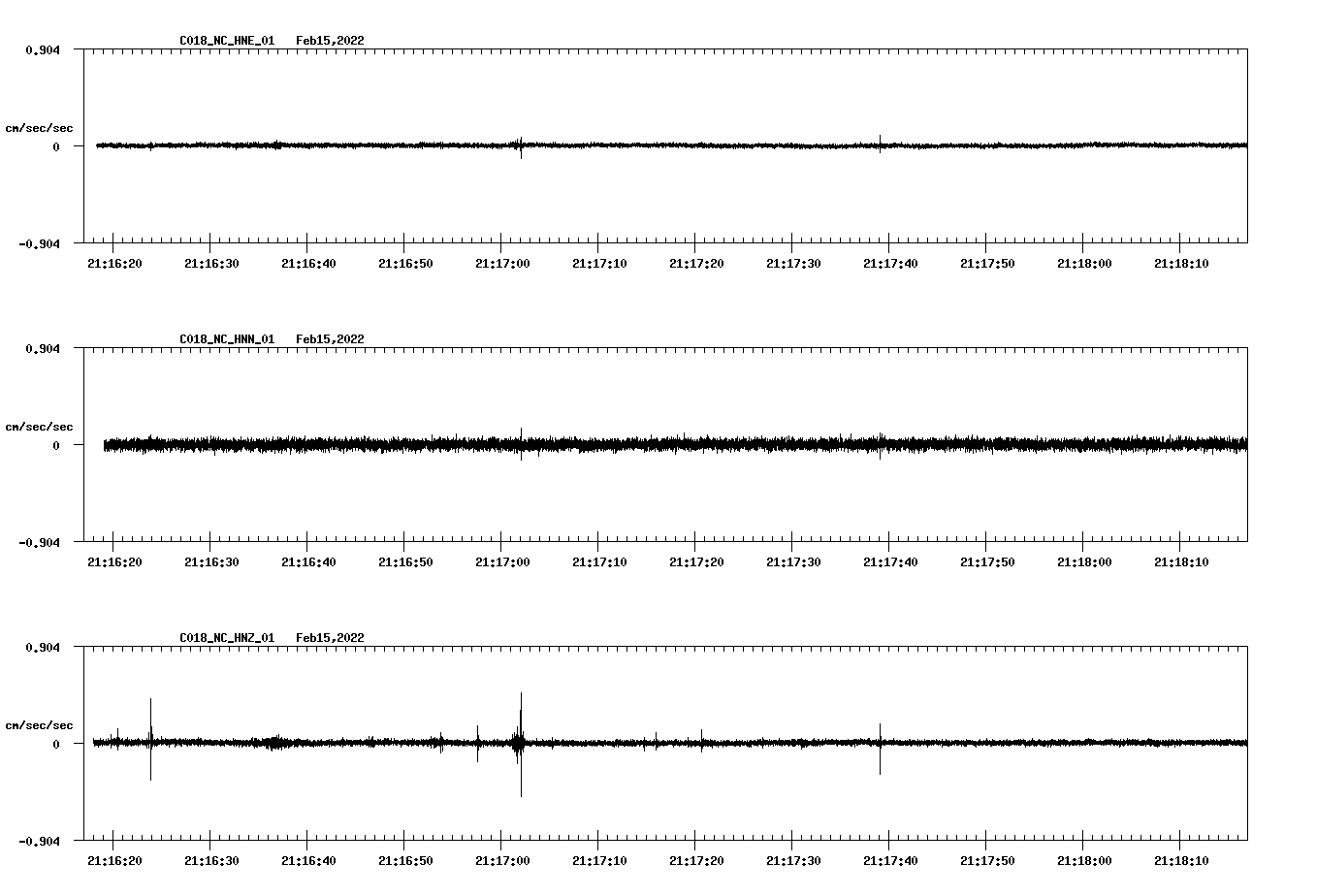Click the 21:18:10 time label under HNZ plot
This screenshot has width=1317, height=896.
tap(1181, 861)
